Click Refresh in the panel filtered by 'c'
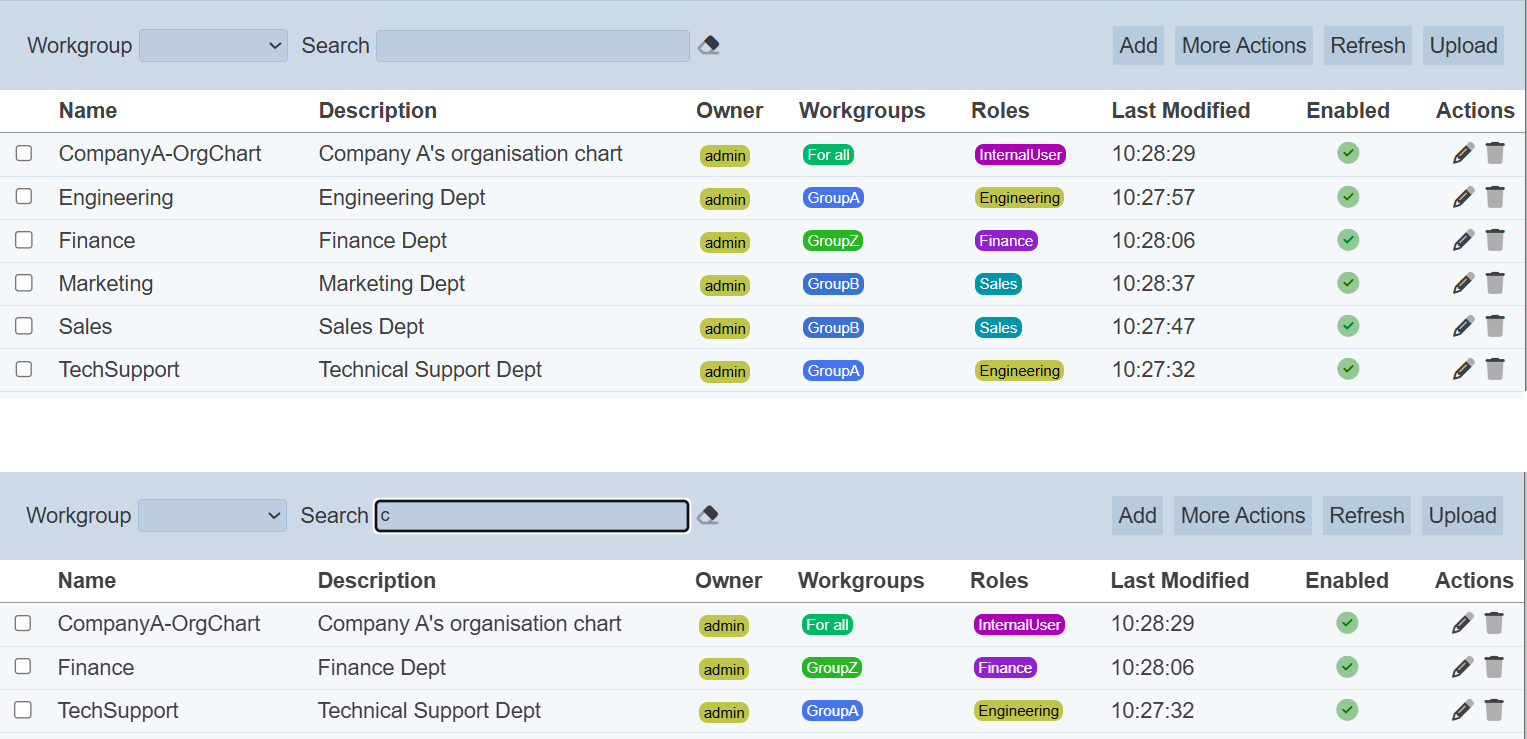This screenshot has width=1527, height=739. coord(1366,516)
